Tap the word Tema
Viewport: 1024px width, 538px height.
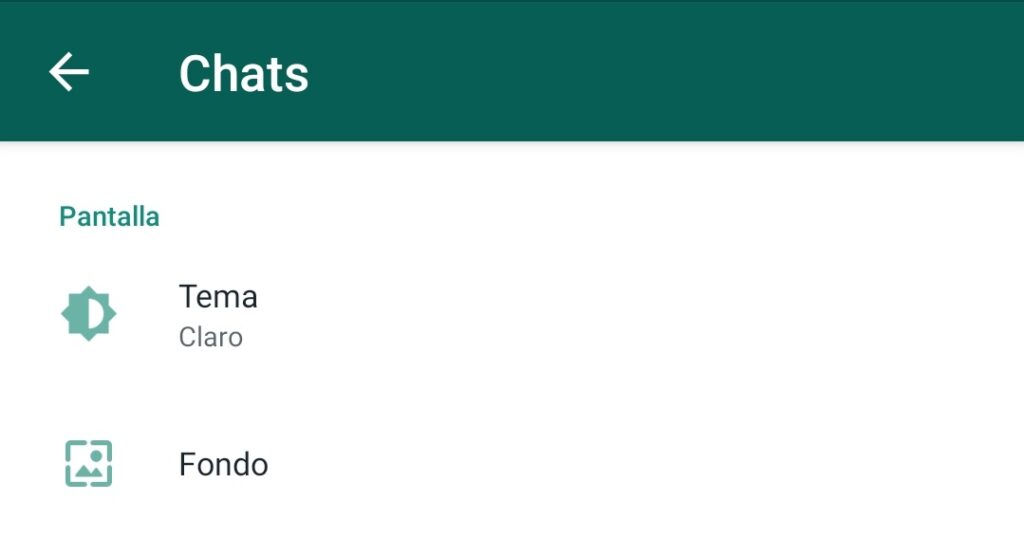(218, 297)
